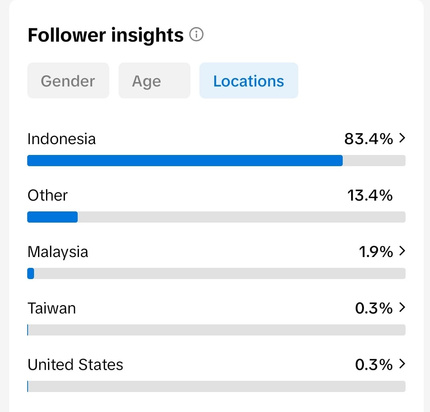This screenshot has height=412, width=430.
Task: Open the Follower insights info icon
Action: (x=196, y=34)
